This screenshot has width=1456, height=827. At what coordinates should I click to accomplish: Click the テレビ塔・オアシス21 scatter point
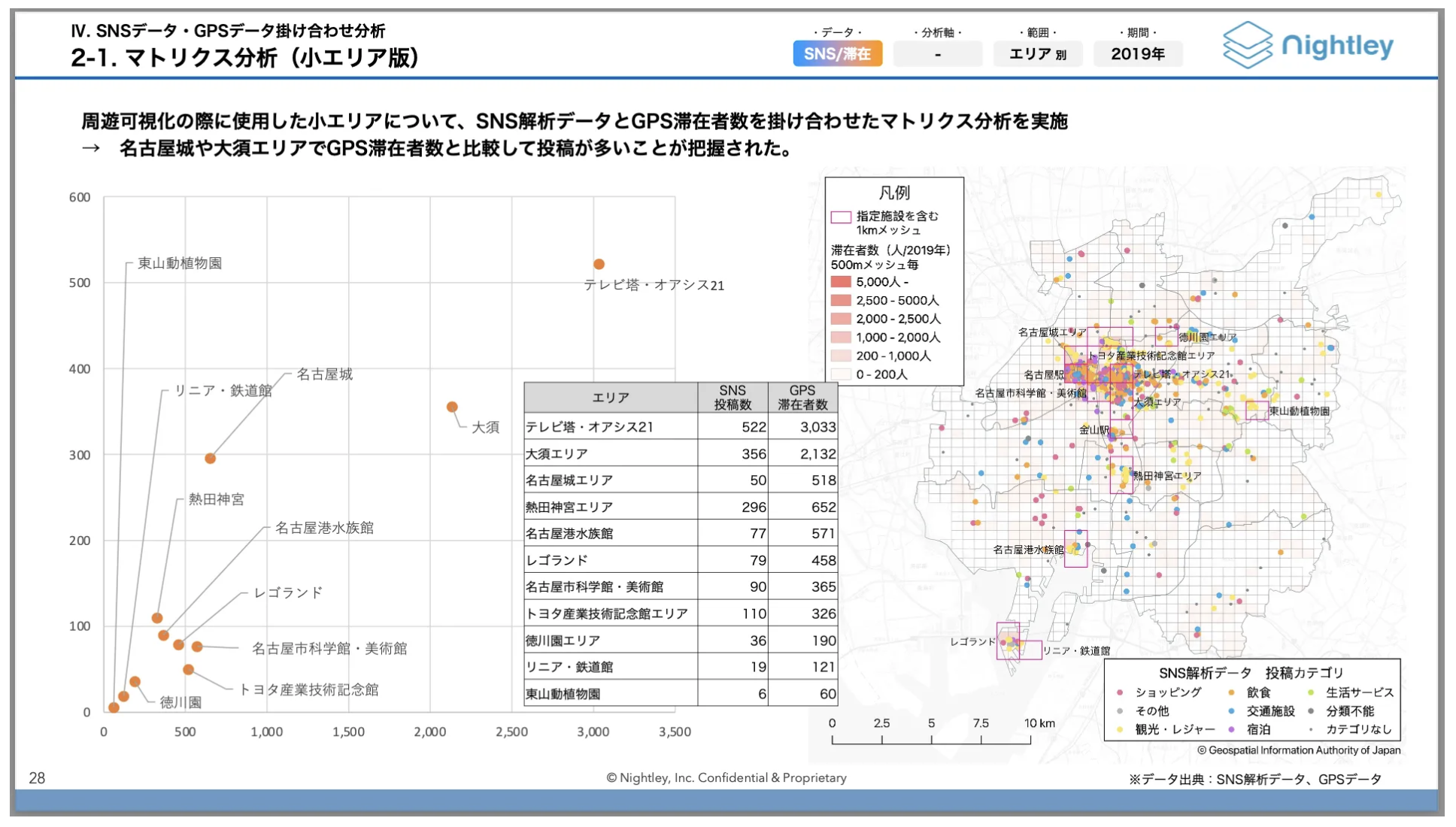(x=599, y=264)
